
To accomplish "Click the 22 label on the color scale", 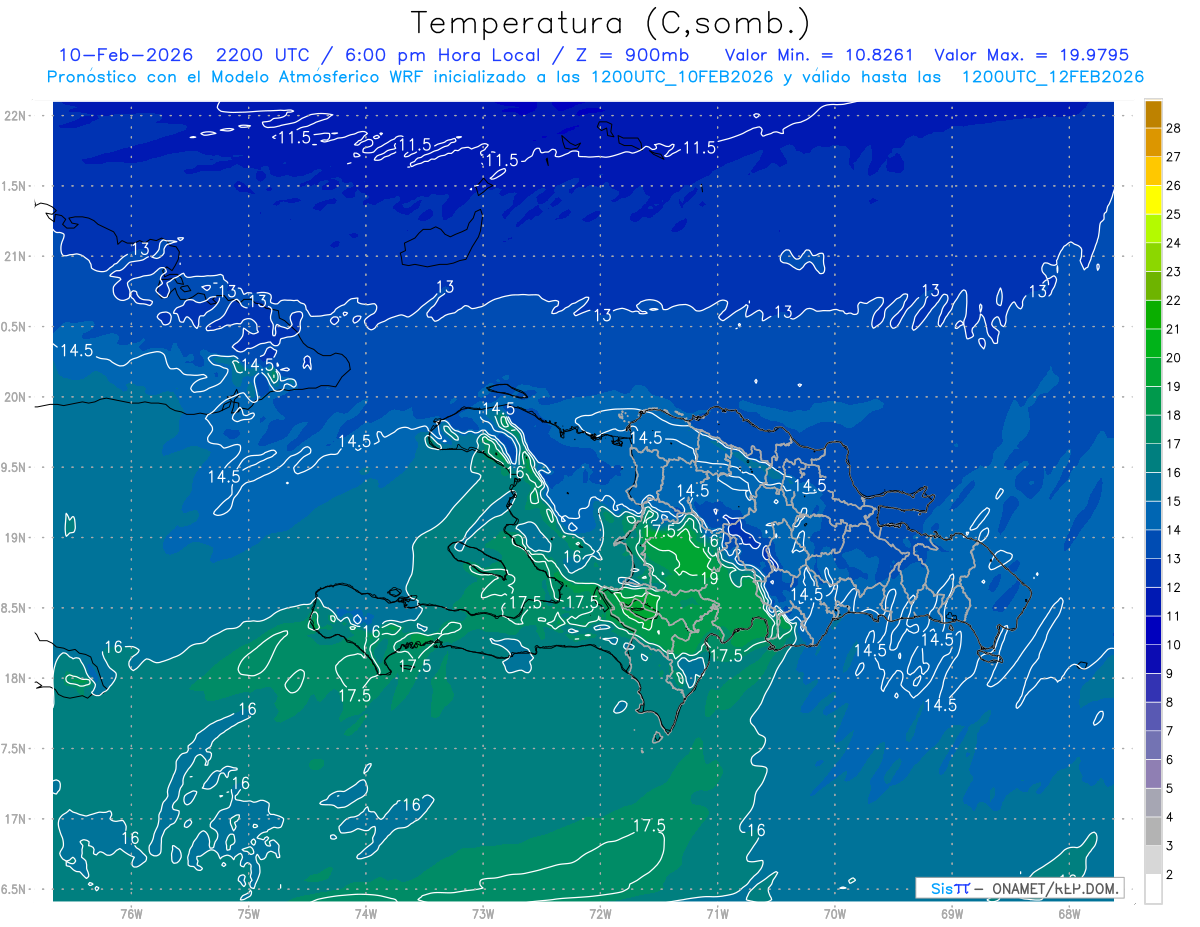I will pos(1173,301).
